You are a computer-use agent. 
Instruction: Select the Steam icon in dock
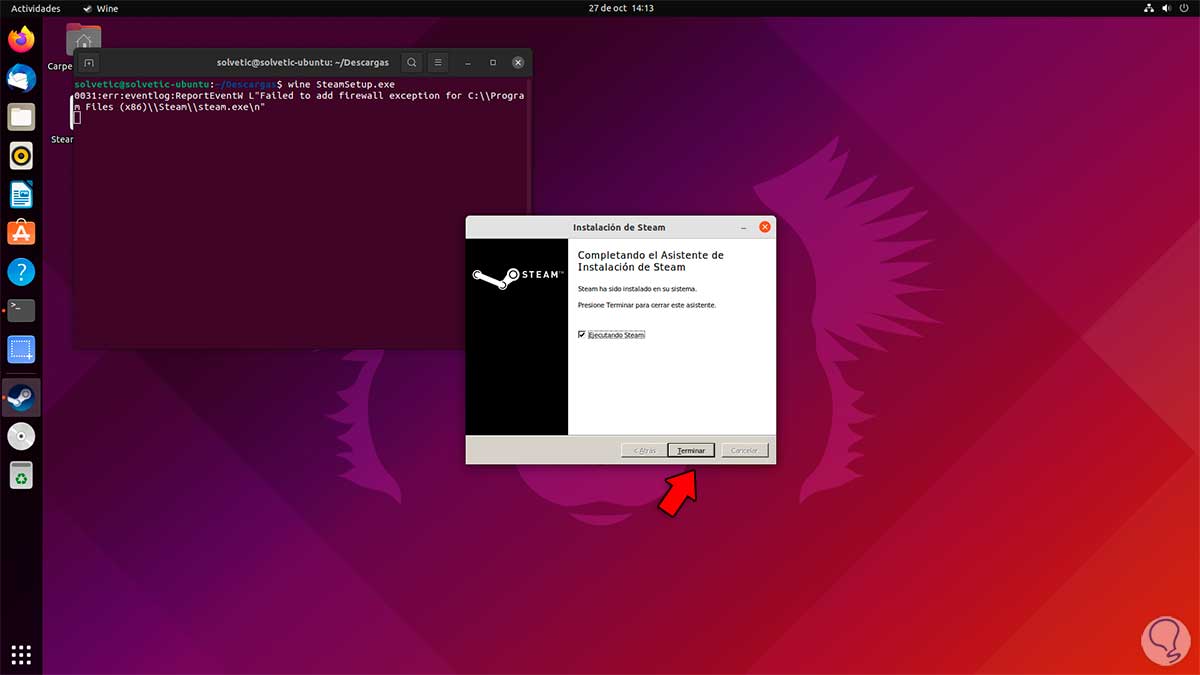point(21,398)
